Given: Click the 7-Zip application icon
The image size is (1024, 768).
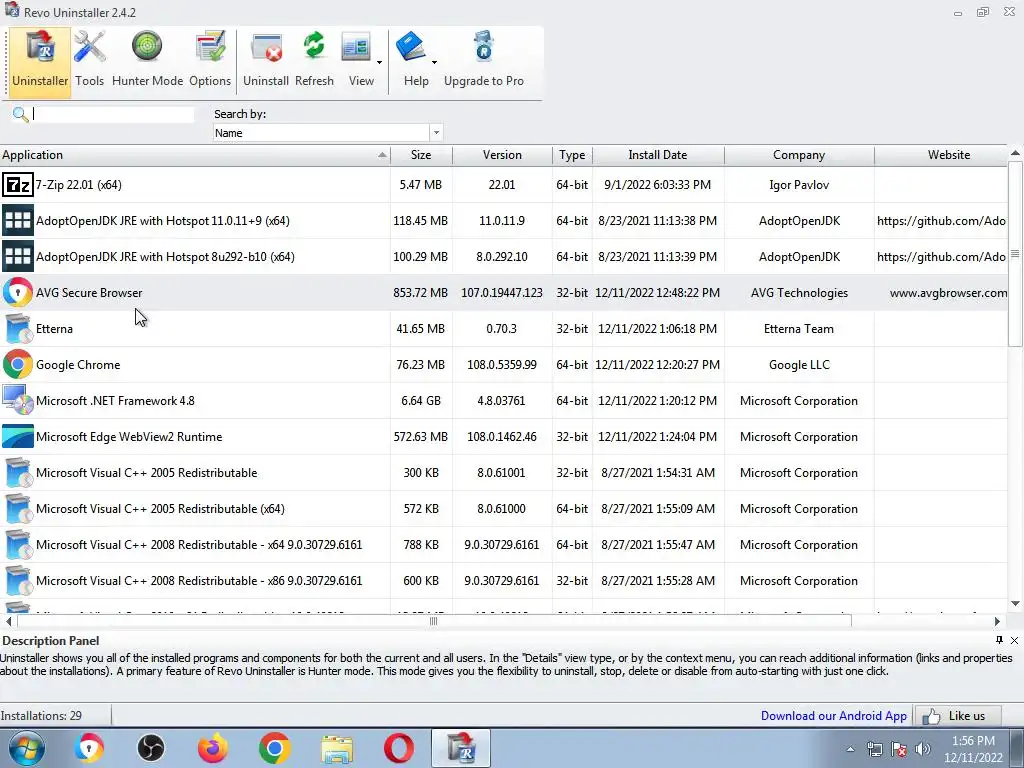Looking at the screenshot, I should [x=18, y=185].
